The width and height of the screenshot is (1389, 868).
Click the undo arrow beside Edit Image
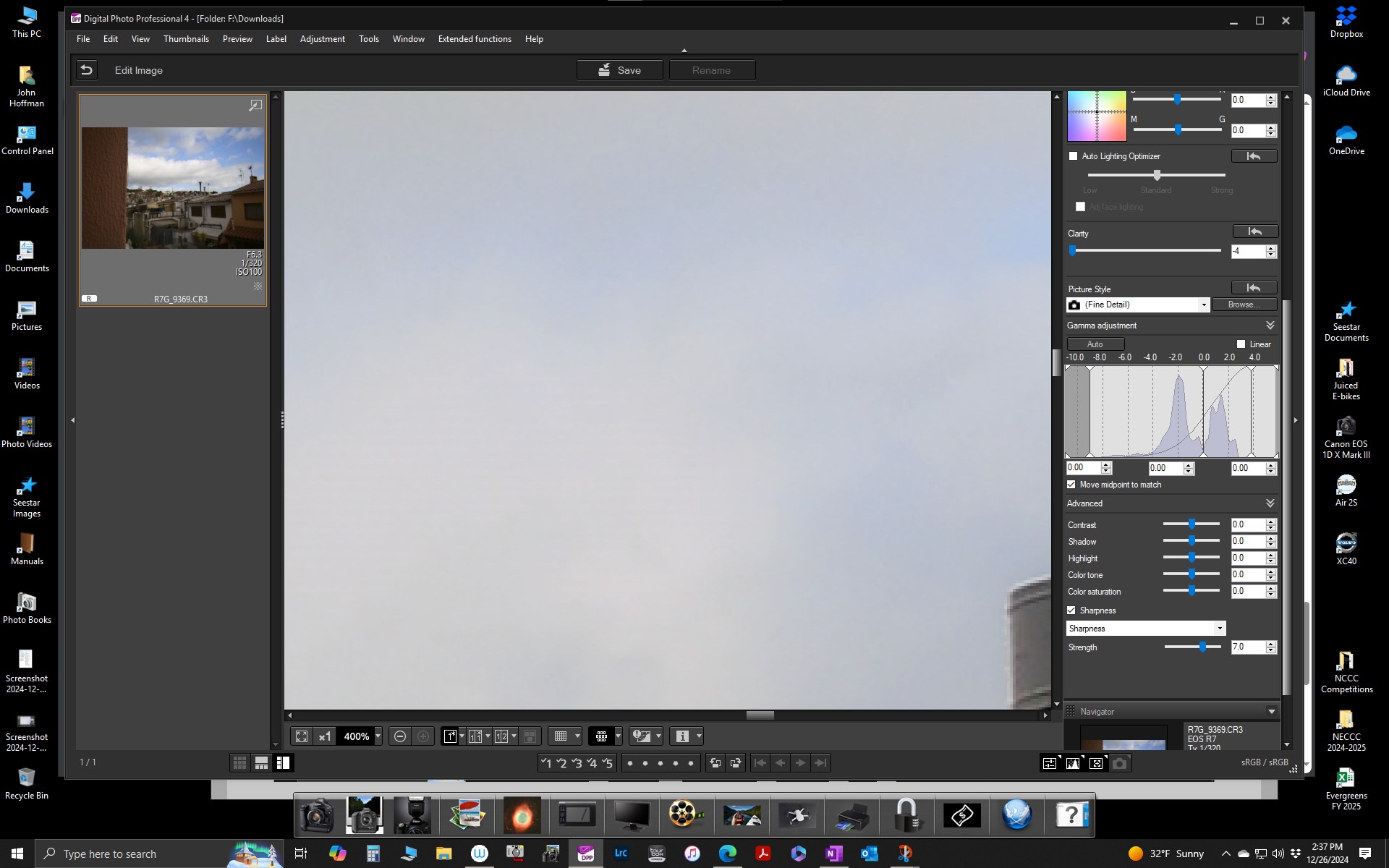[87, 69]
